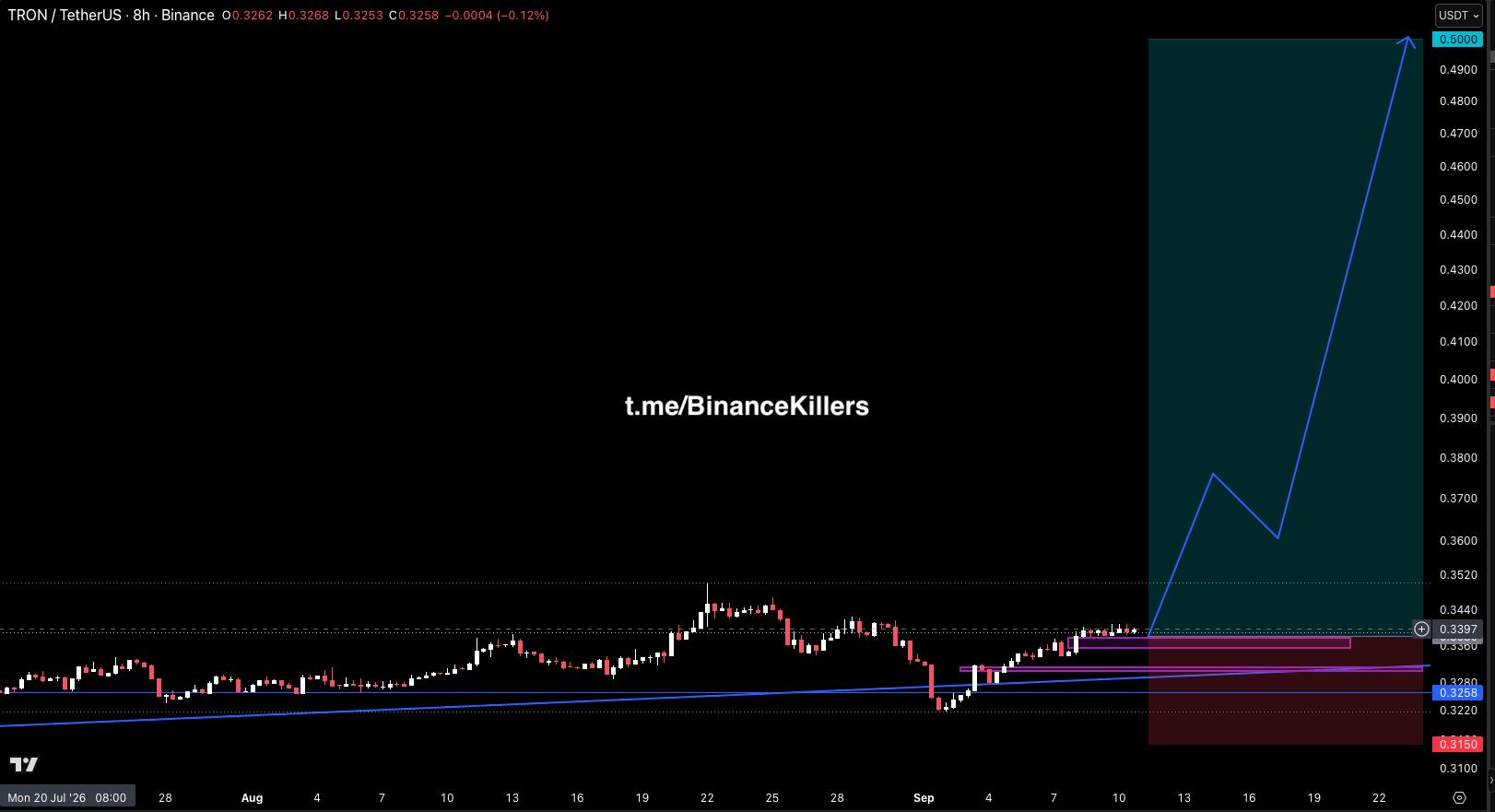Click the 0.3220 price axis label

[1457, 711]
